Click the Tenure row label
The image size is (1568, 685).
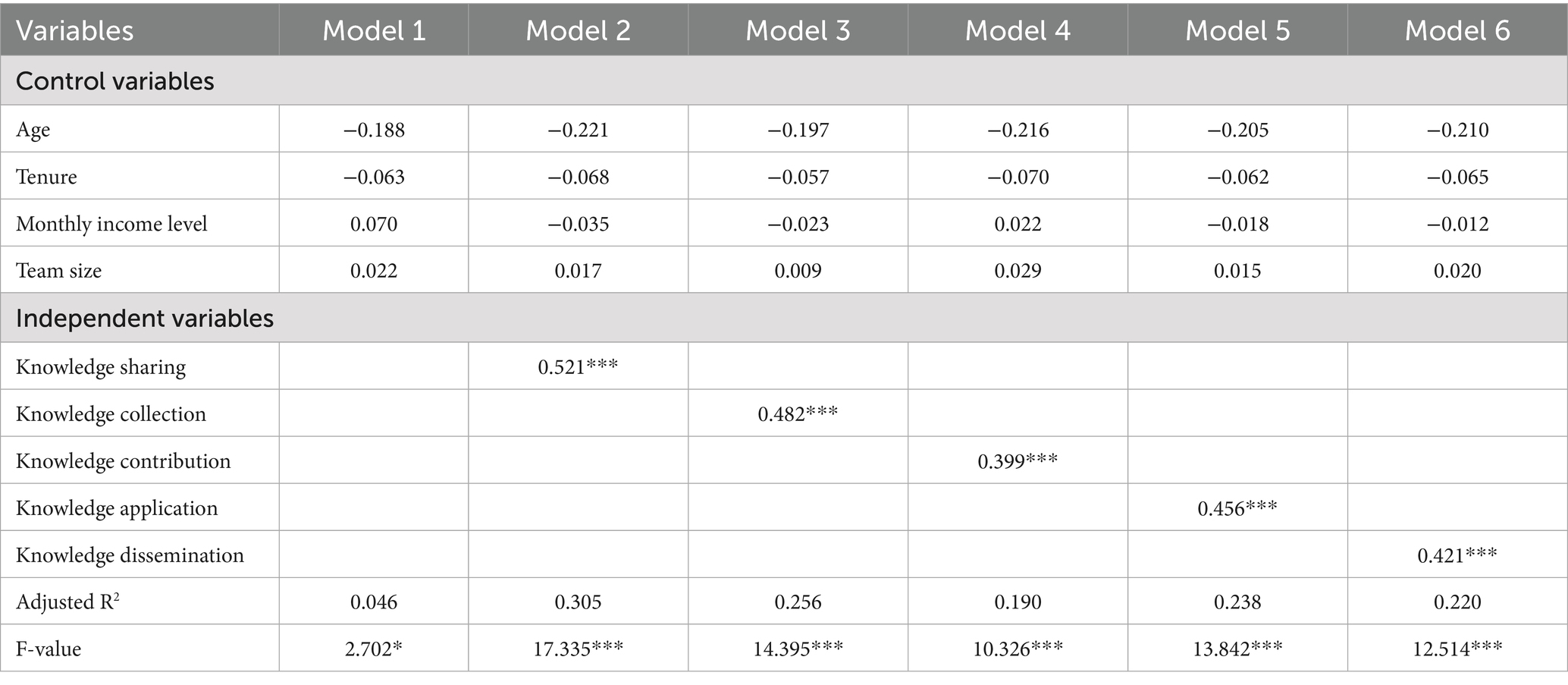(46, 177)
